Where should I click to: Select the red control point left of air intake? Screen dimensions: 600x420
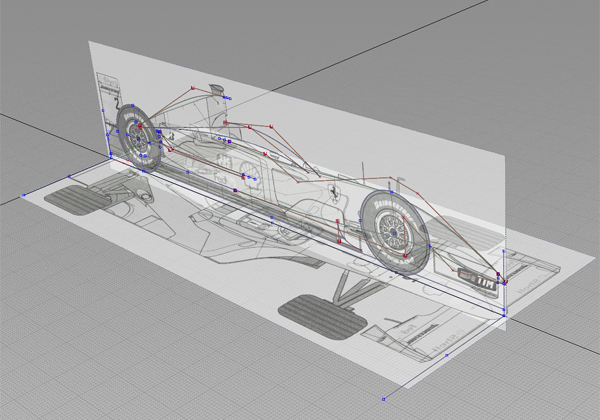[192, 87]
